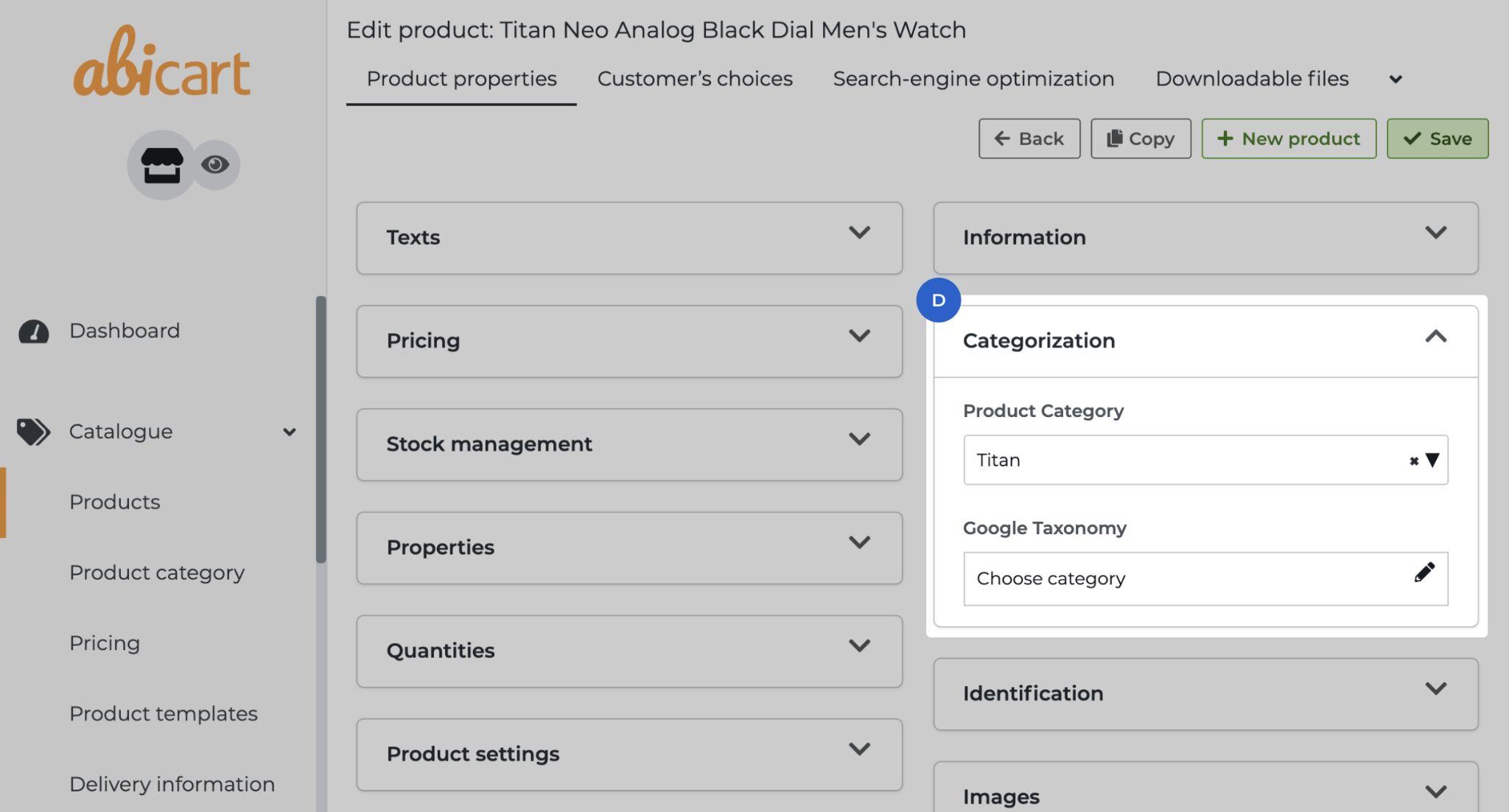Click the blue D step marker
Viewport: 1509px width, 812px height.
point(938,300)
